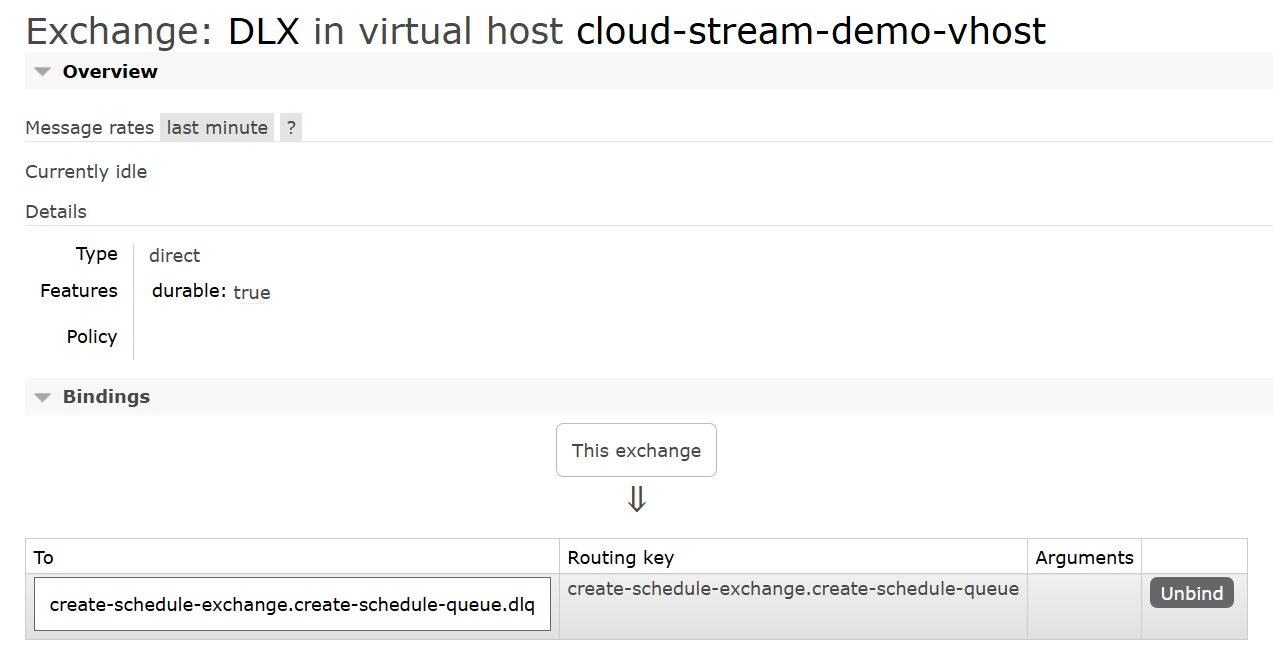Click the cloud-stream-demo-vhost virtual host name
The height and width of the screenshot is (672, 1273).
pyautogui.click(x=811, y=32)
